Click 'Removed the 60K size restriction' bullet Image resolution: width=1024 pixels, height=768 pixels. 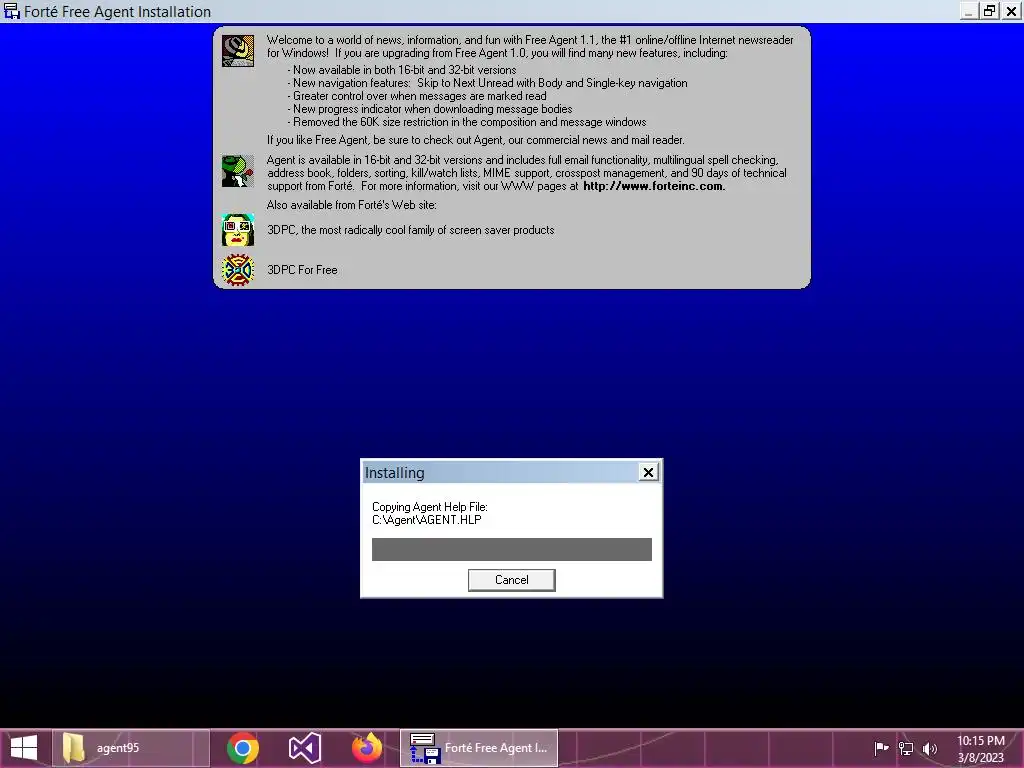[x=467, y=122]
